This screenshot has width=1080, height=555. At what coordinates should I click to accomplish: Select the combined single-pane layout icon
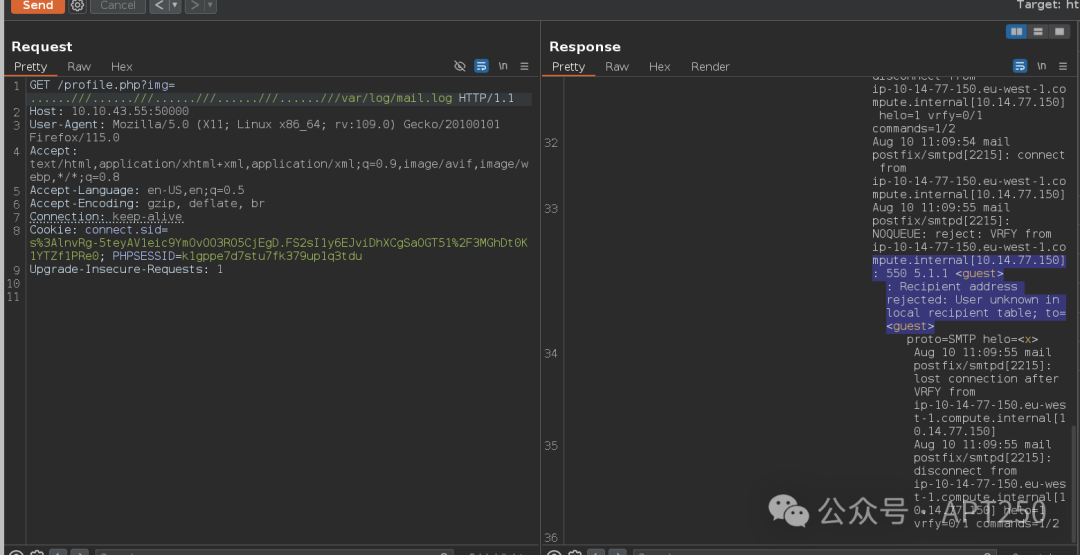click(x=1059, y=32)
